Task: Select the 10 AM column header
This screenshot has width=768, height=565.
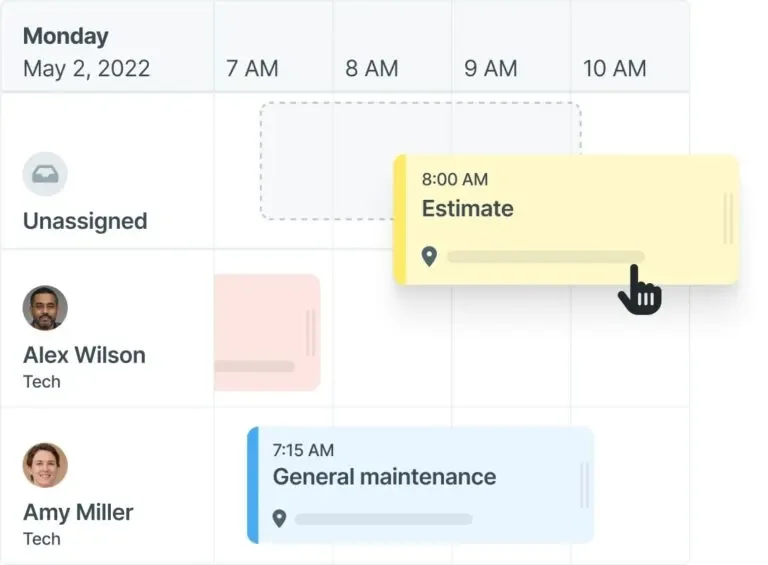Action: (x=615, y=68)
